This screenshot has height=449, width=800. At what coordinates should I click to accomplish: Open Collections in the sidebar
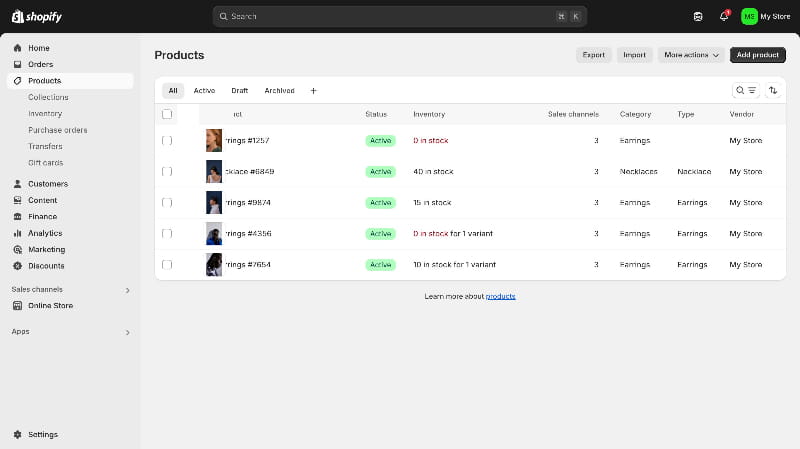(48, 97)
